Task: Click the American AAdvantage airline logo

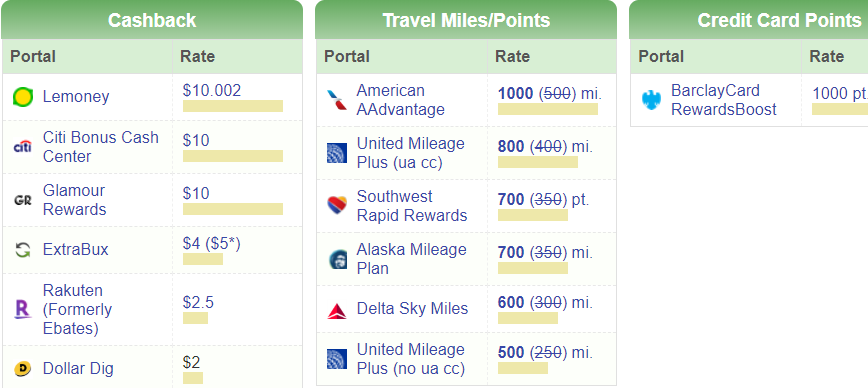Action: coord(337,100)
